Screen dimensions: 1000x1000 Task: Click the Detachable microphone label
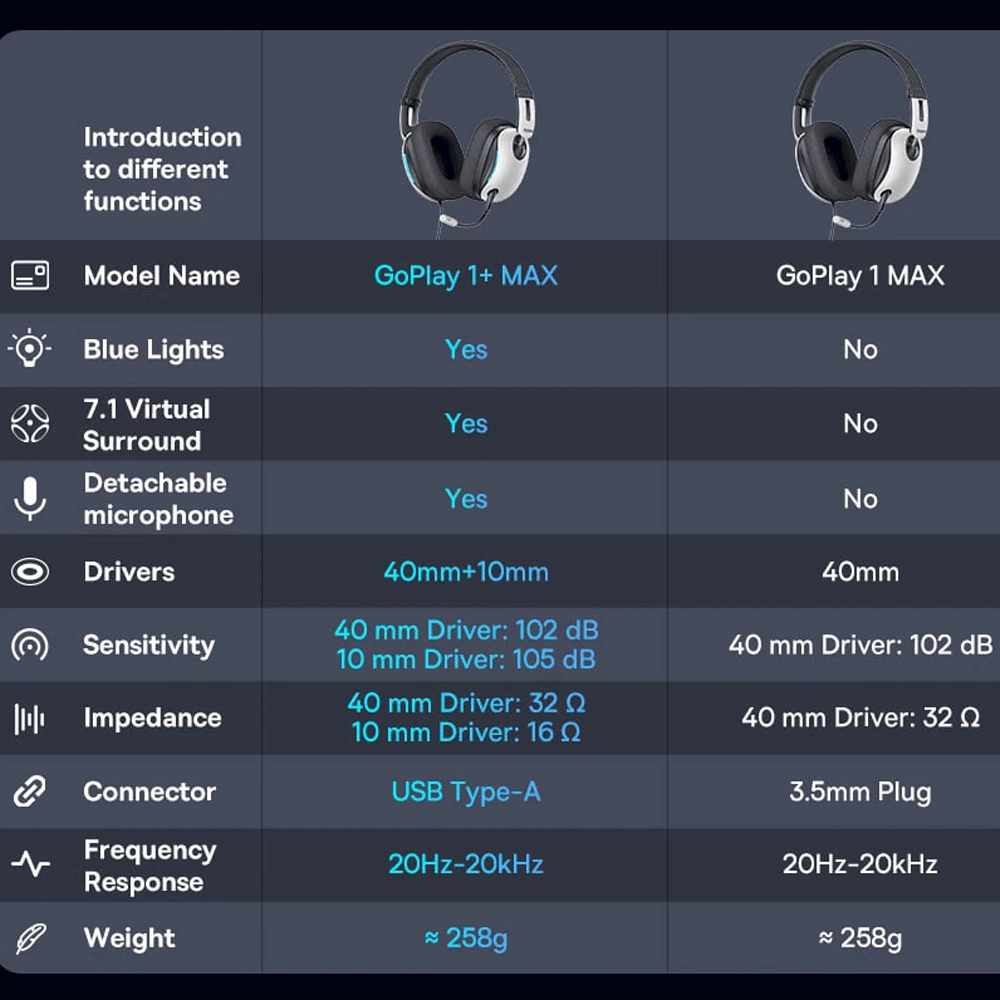click(158, 498)
